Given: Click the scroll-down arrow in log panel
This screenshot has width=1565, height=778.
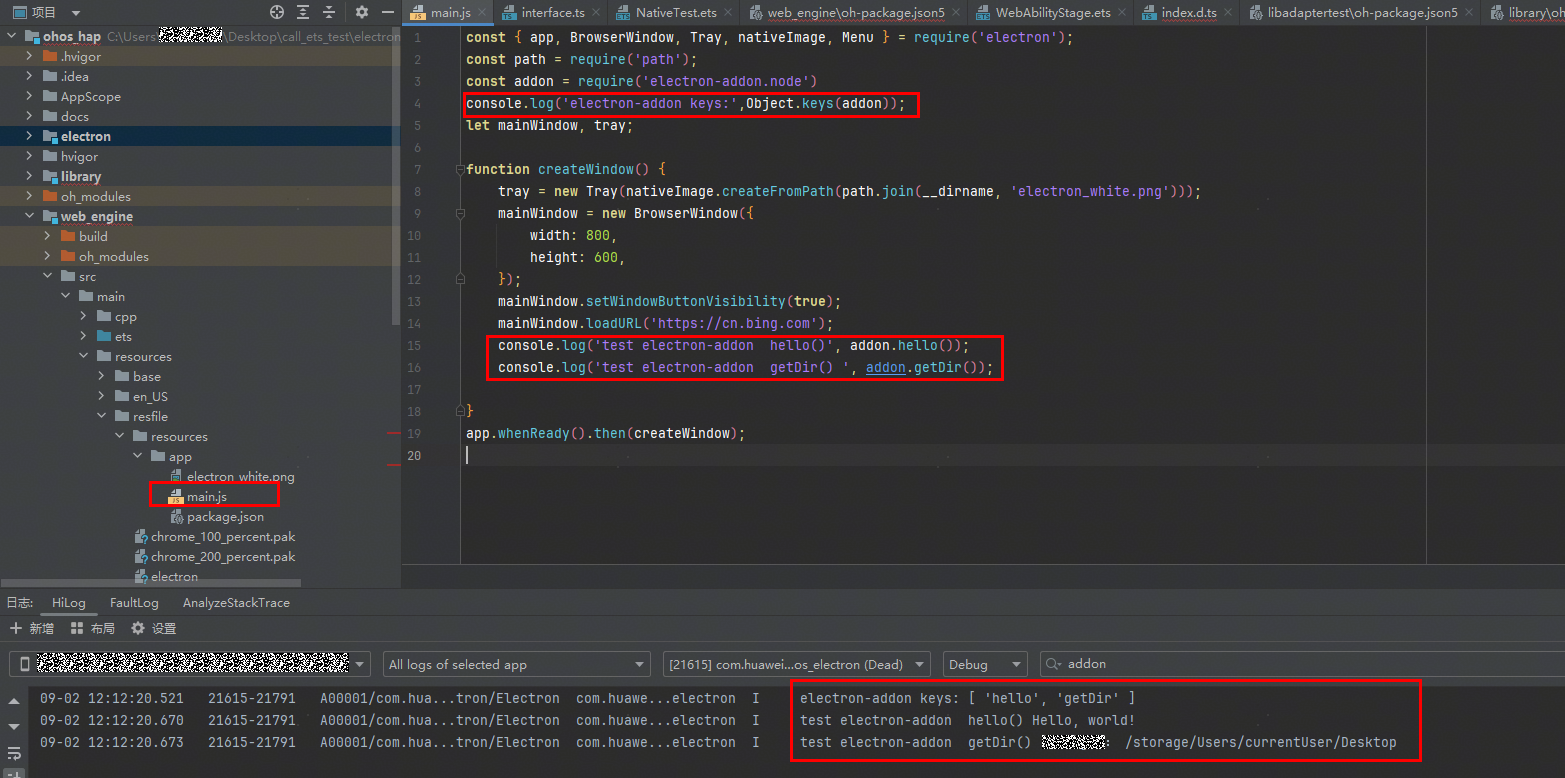Looking at the screenshot, I should point(14,727).
